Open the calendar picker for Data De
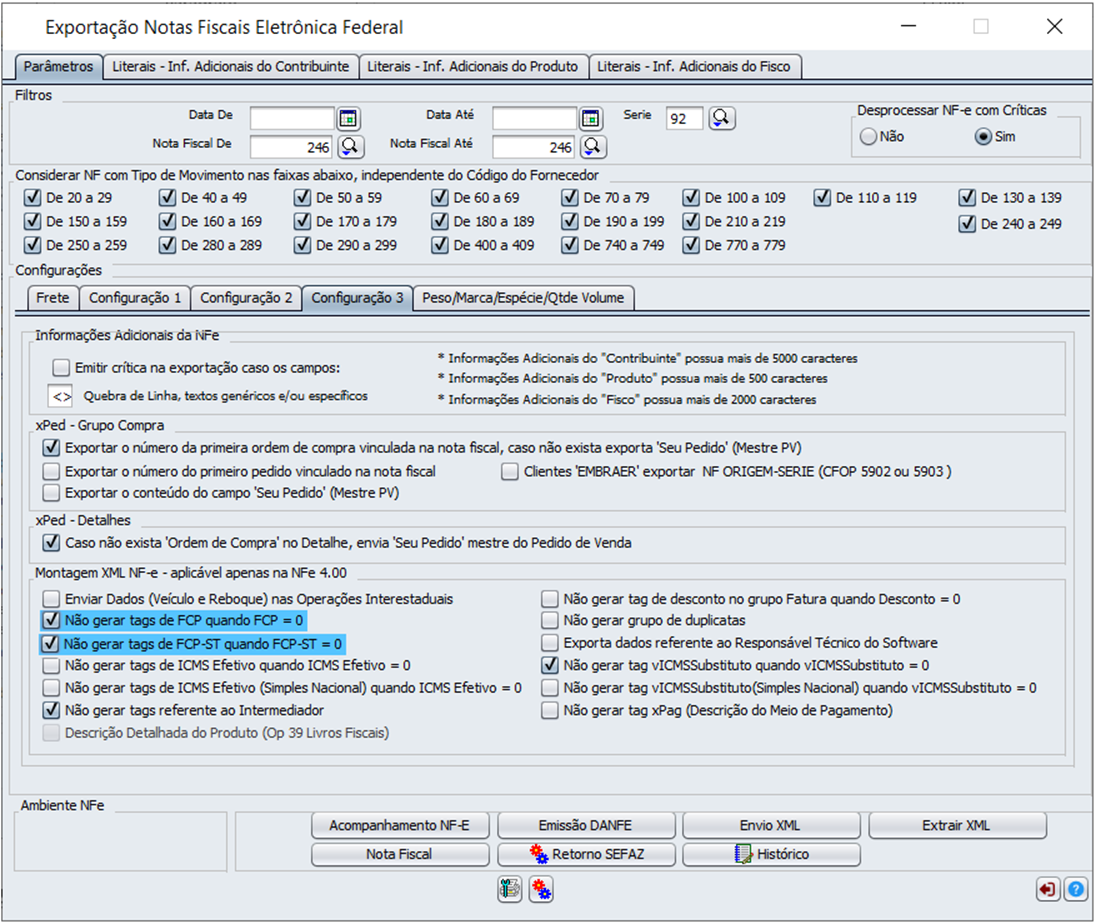 [348, 118]
